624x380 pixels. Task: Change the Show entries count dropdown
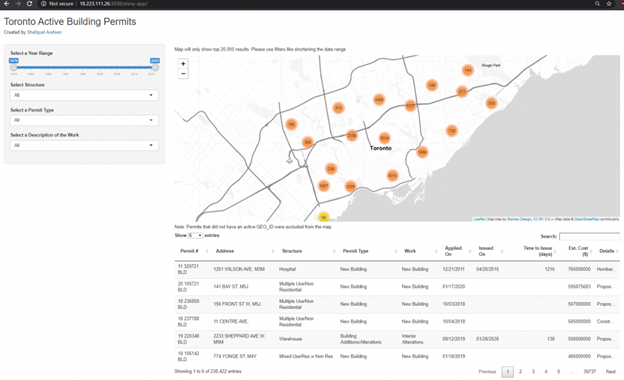[x=195, y=236]
